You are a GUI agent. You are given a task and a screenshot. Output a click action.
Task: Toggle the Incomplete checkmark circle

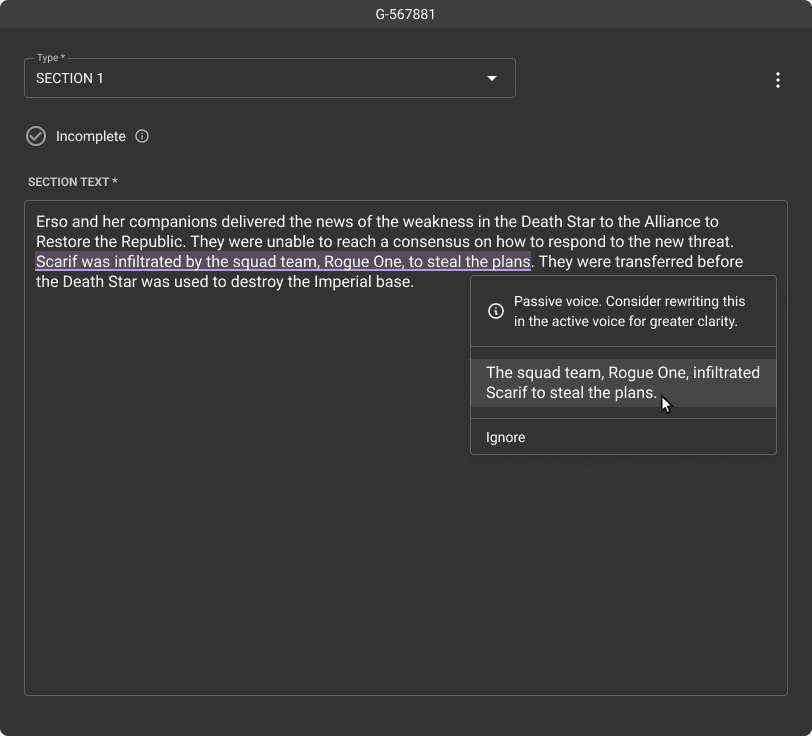point(36,136)
